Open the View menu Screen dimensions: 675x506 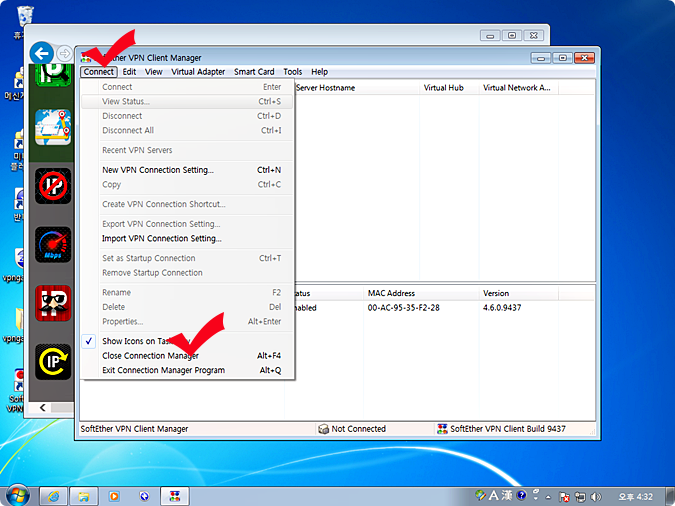(x=154, y=72)
